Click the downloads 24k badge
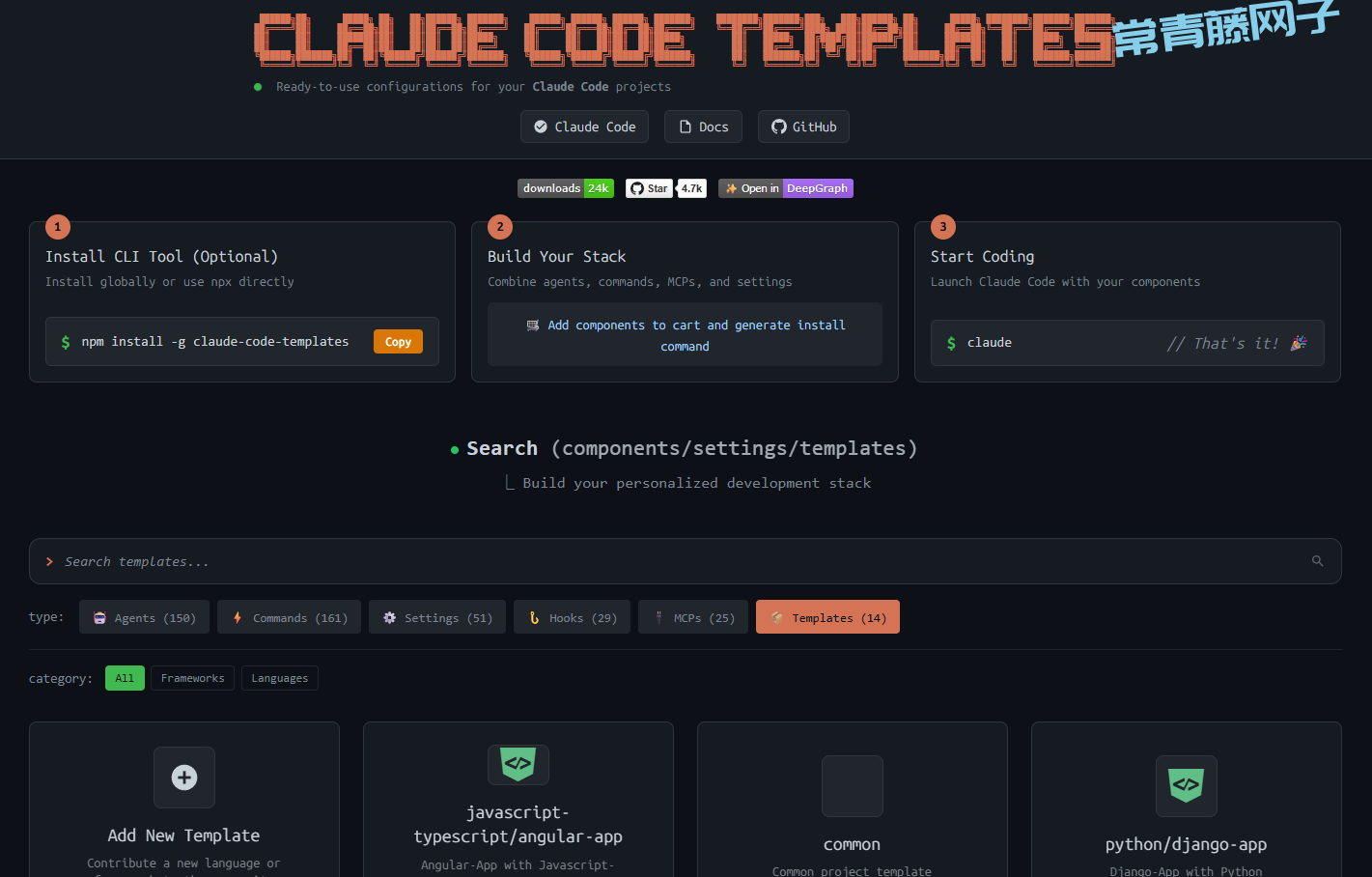This screenshot has height=877, width=1372. (566, 188)
